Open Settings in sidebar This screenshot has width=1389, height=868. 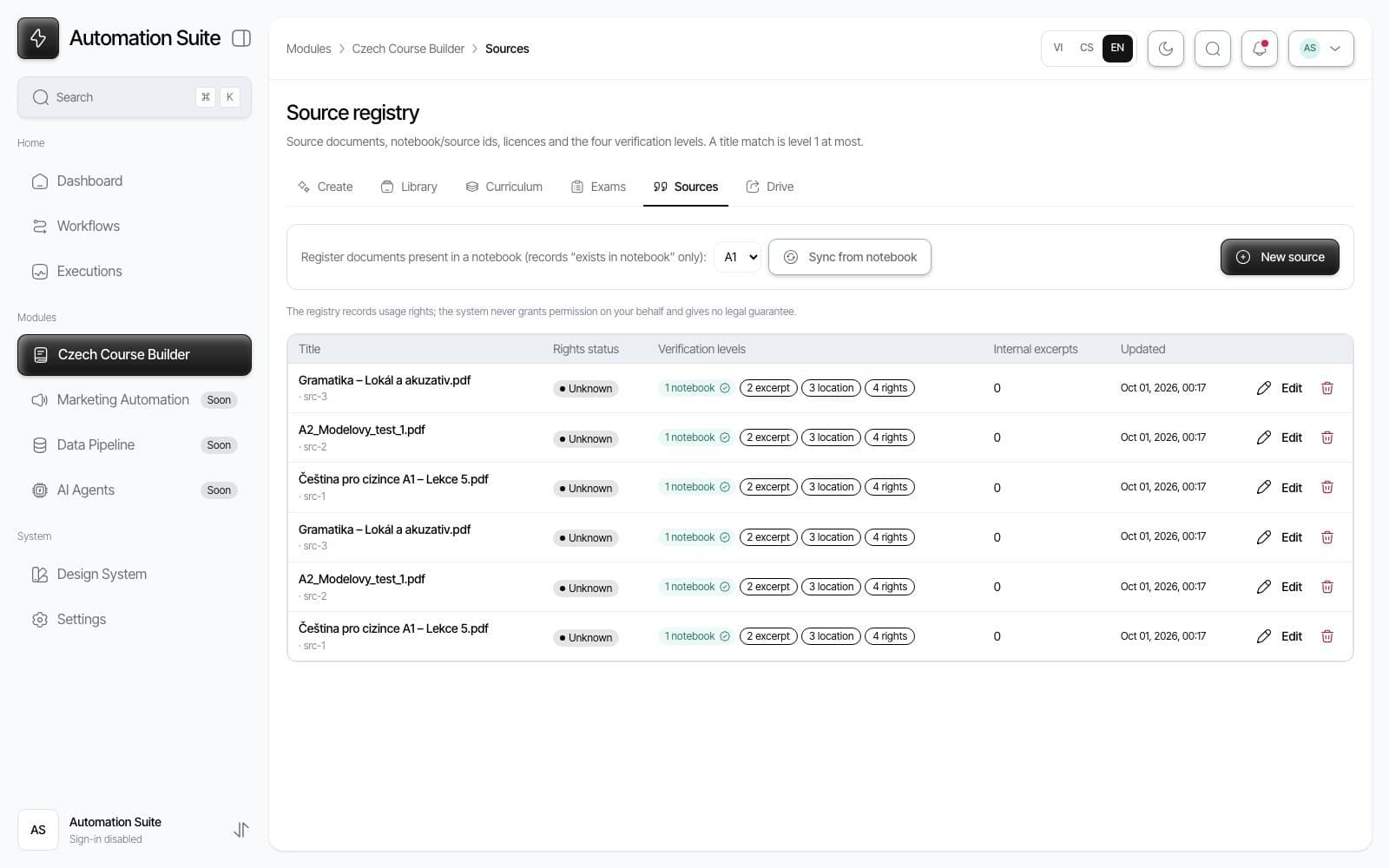click(135, 619)
